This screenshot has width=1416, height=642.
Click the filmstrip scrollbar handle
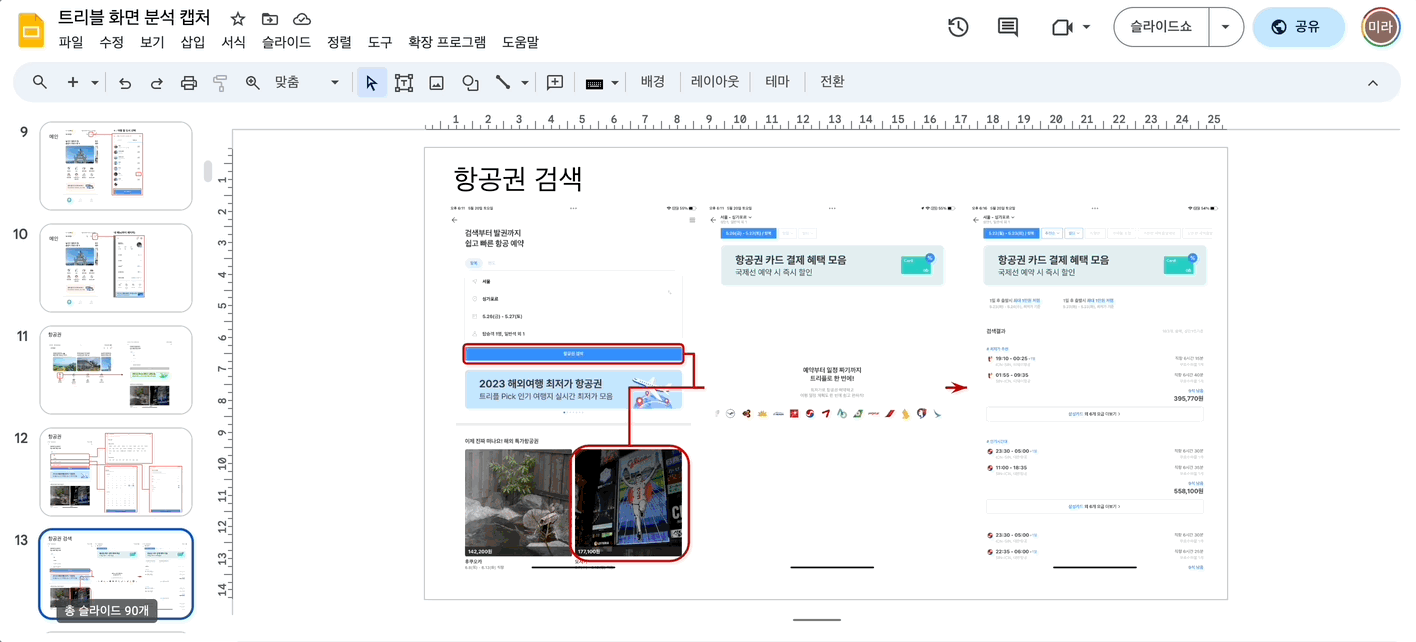click(x=208, y=171)
